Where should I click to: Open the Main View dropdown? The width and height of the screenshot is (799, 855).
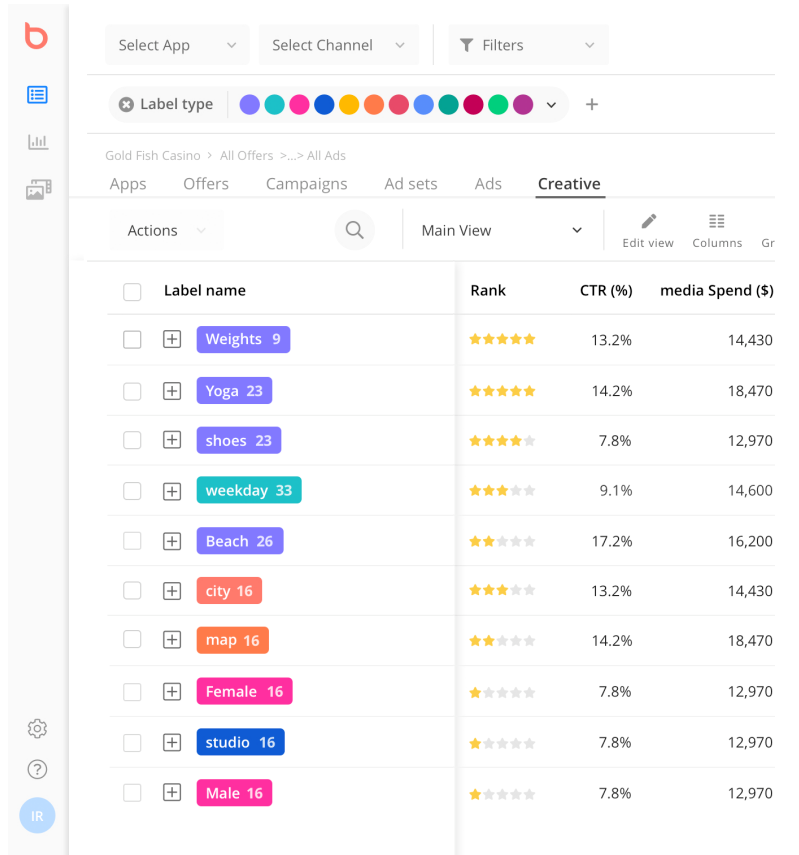501,230
